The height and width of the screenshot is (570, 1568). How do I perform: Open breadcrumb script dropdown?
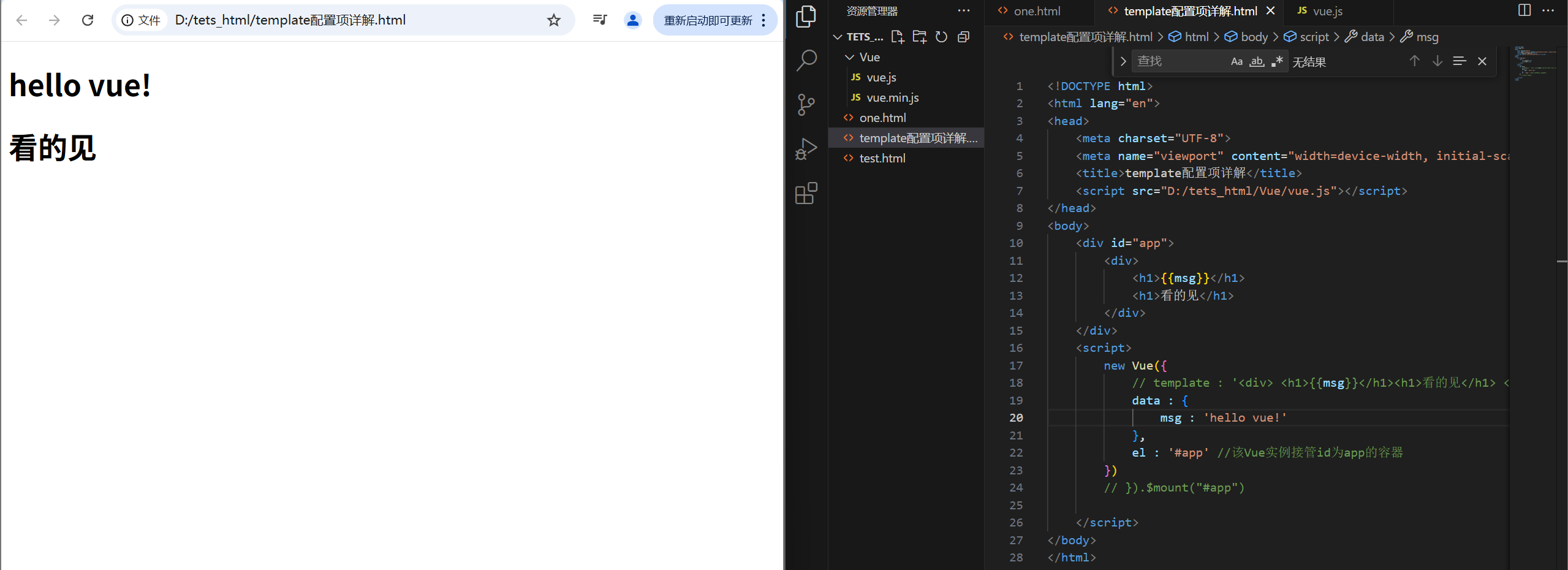tap(1306, 37)
